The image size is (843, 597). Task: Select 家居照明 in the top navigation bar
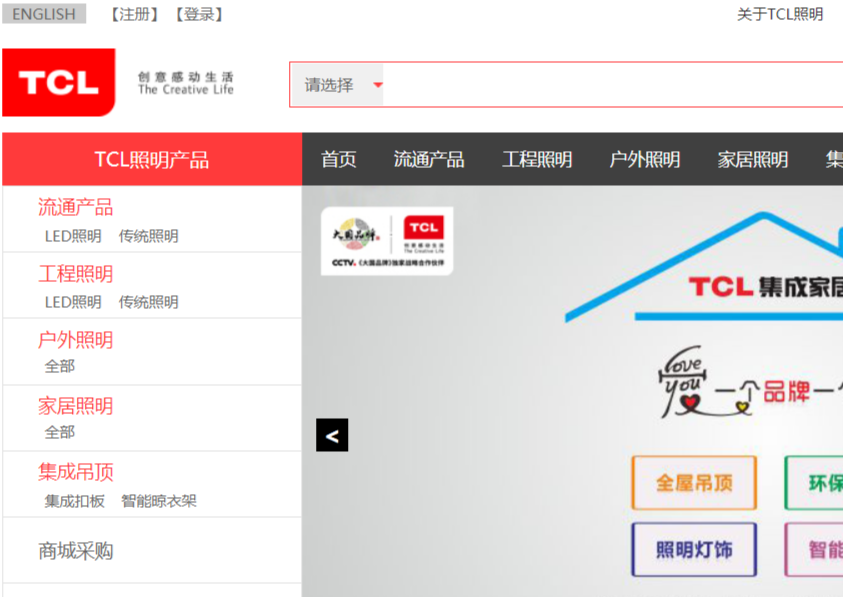pos(753,160)
